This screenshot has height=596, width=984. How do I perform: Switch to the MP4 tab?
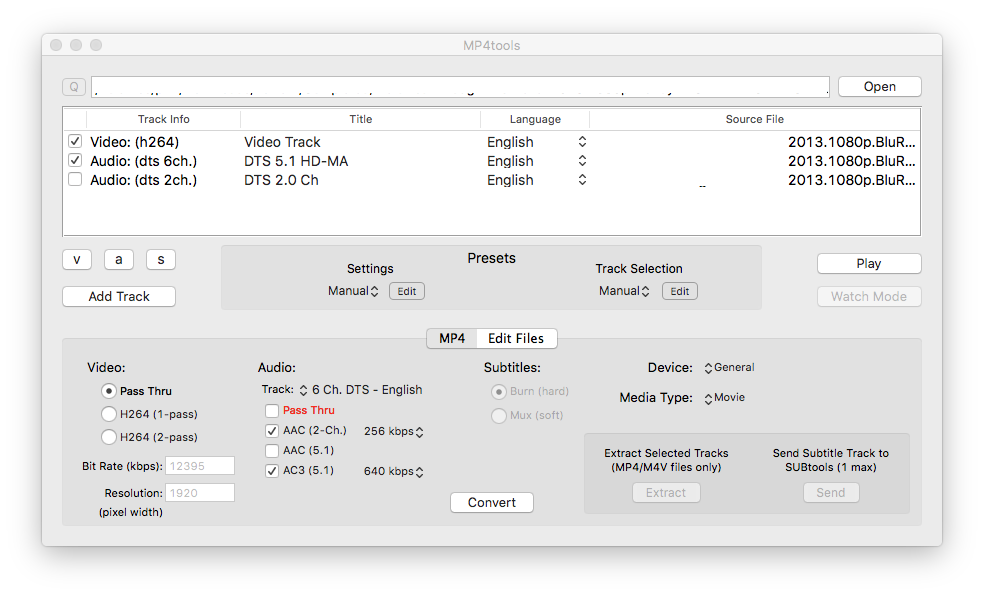[452, 338]
